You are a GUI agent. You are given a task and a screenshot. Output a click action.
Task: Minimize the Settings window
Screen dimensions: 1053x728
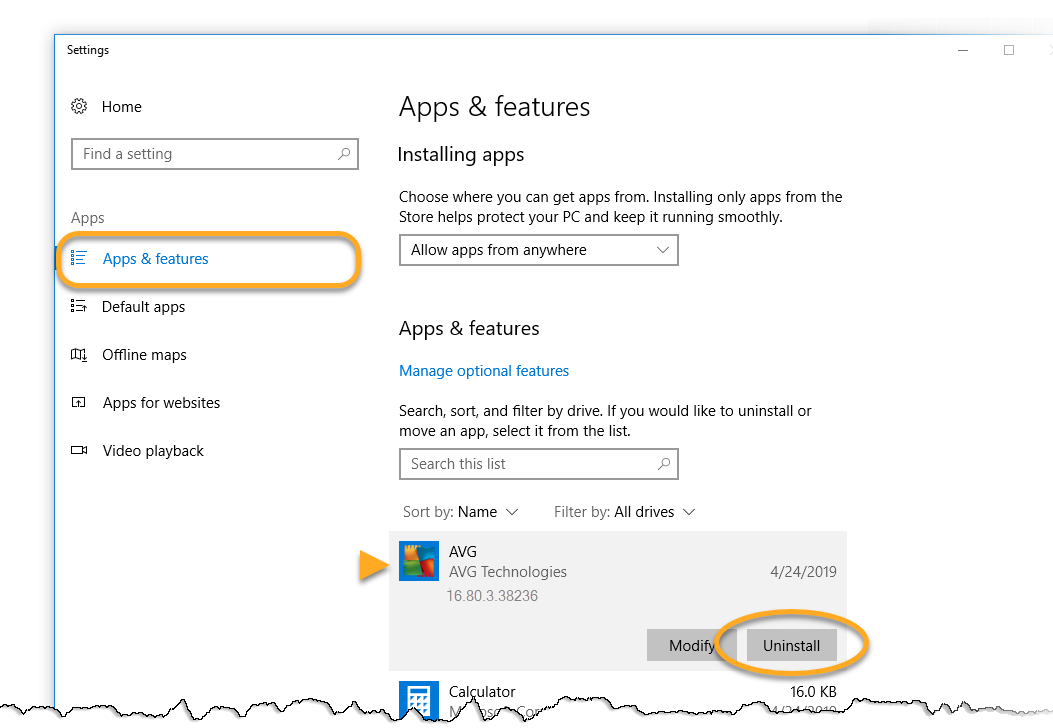[x=962, y=50]
